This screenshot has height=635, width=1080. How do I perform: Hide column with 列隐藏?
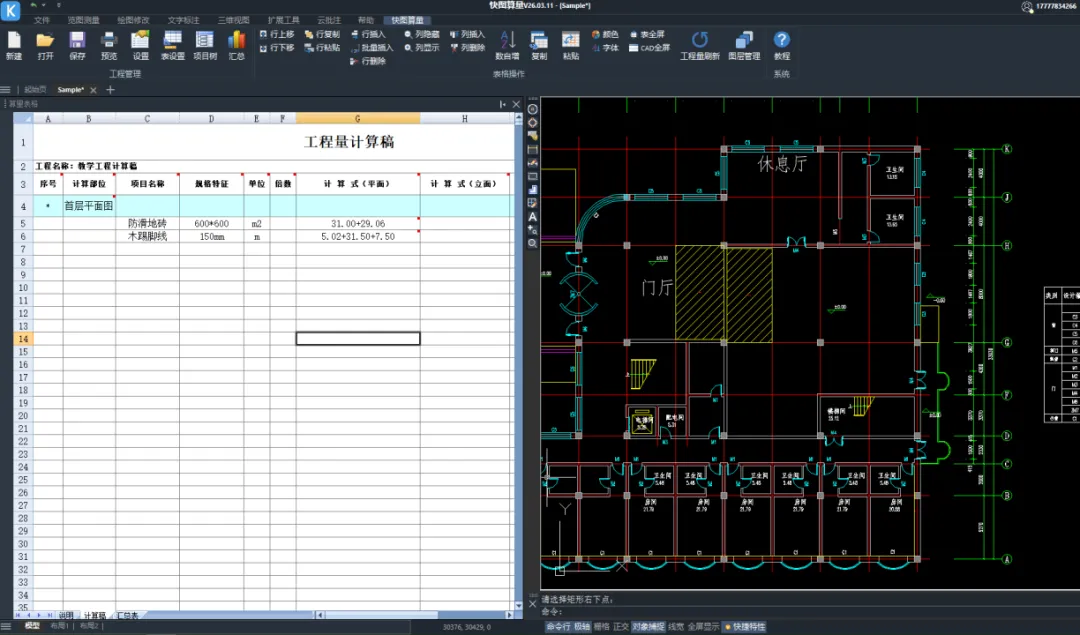(x=422, y=34)
